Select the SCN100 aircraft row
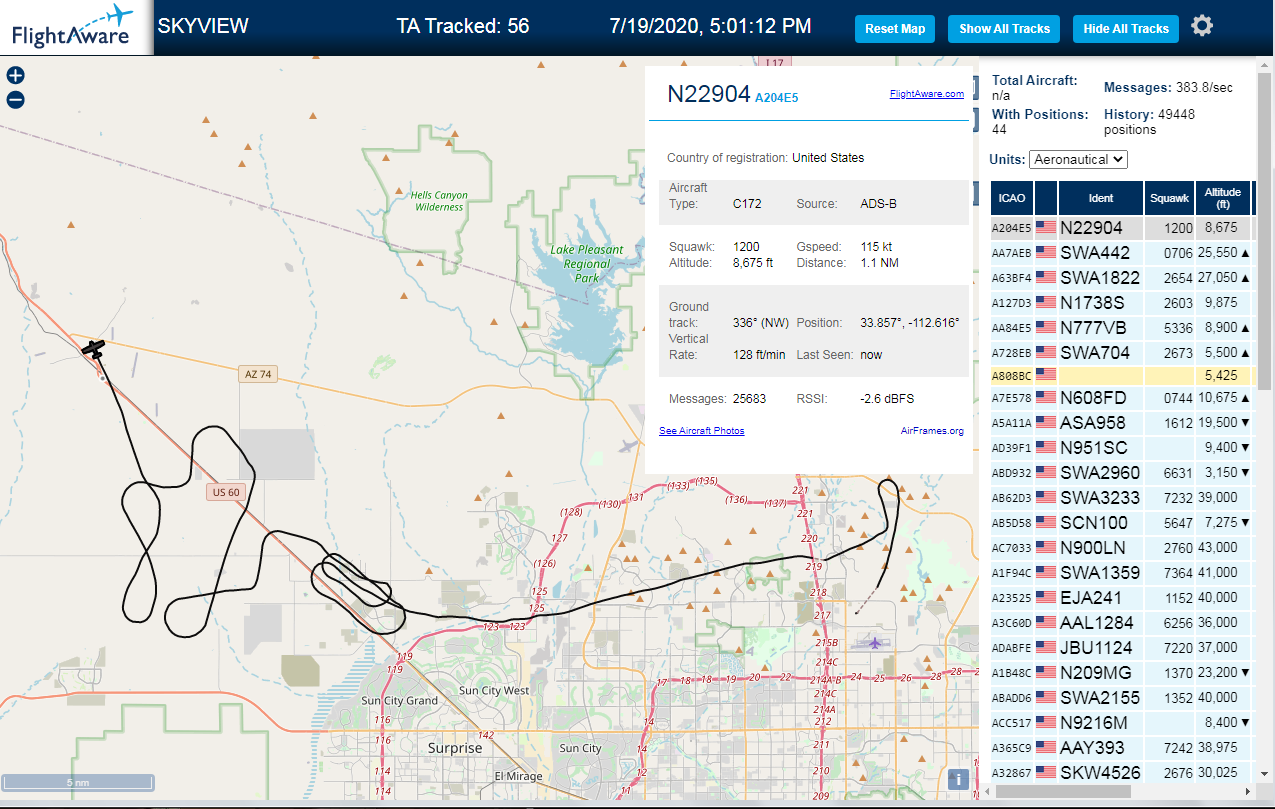The image size is (1275, 809). 1122,522
